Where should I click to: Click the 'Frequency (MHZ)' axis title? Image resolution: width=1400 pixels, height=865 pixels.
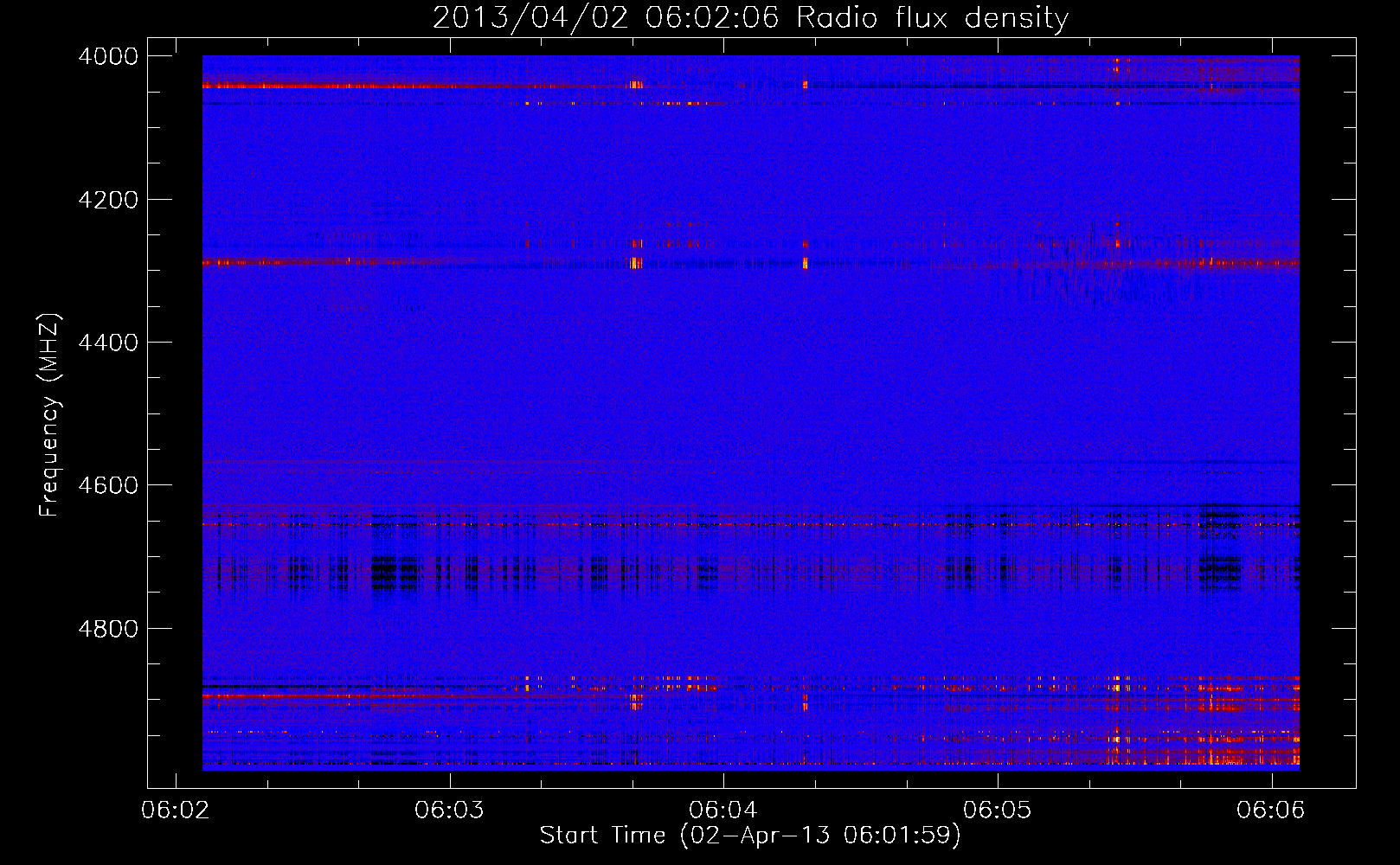coord(49,415)
